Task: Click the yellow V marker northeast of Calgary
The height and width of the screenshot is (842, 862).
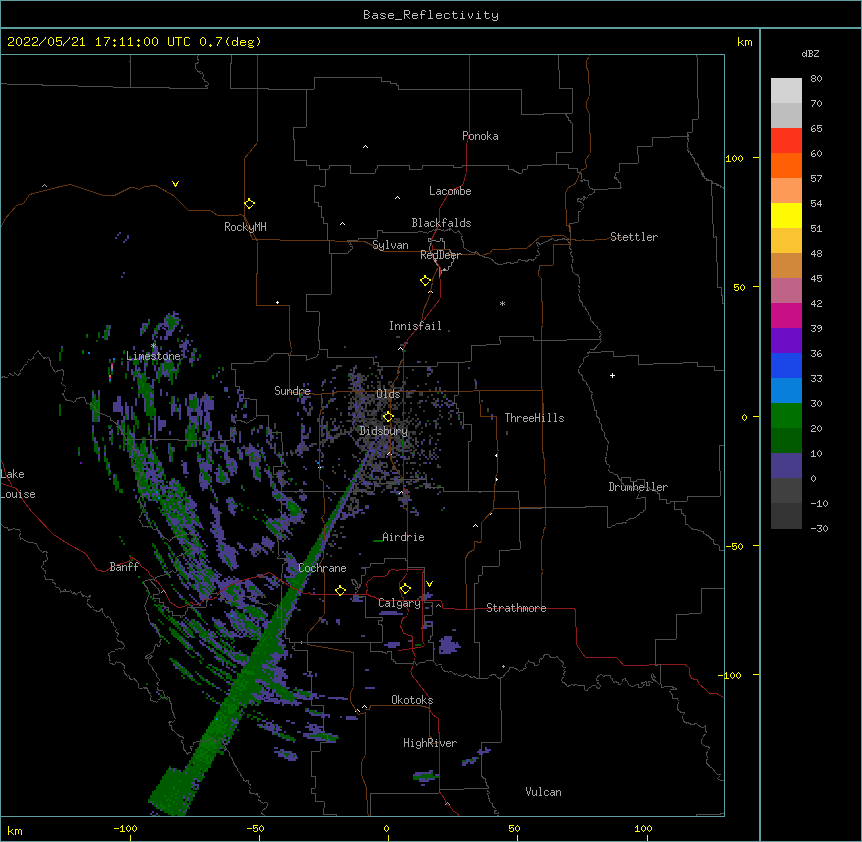Action: (x=429, y=584)
